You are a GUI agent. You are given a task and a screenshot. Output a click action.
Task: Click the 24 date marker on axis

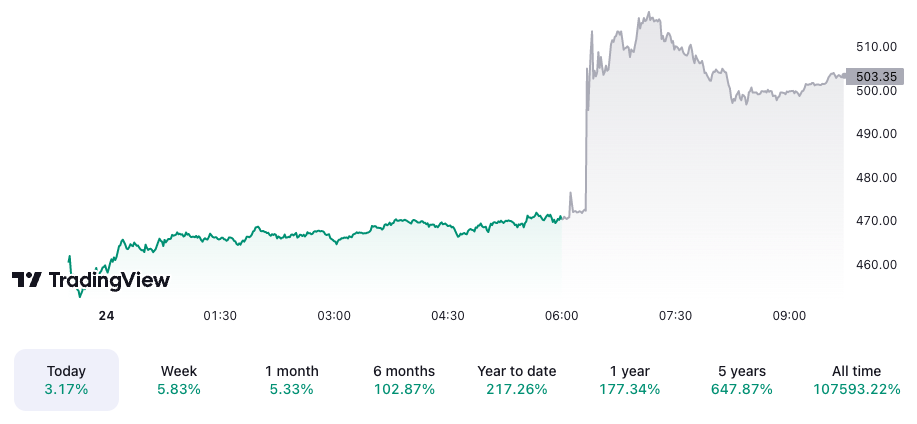[x=107, y=316]
